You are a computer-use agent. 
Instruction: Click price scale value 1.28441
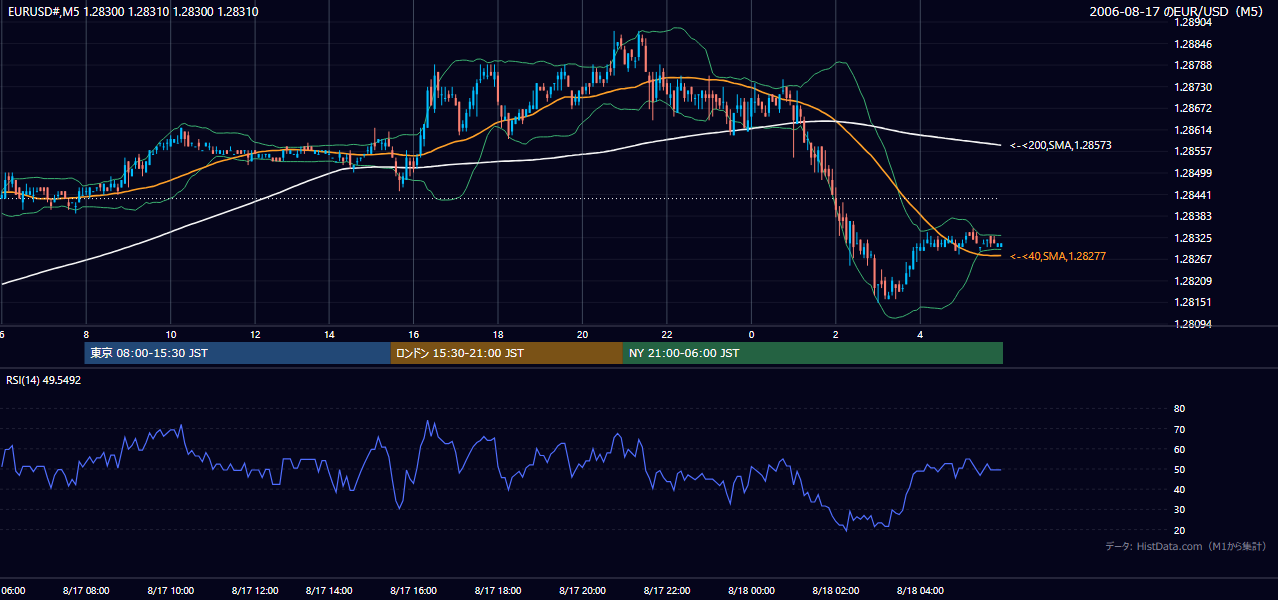pos(1193,195)
